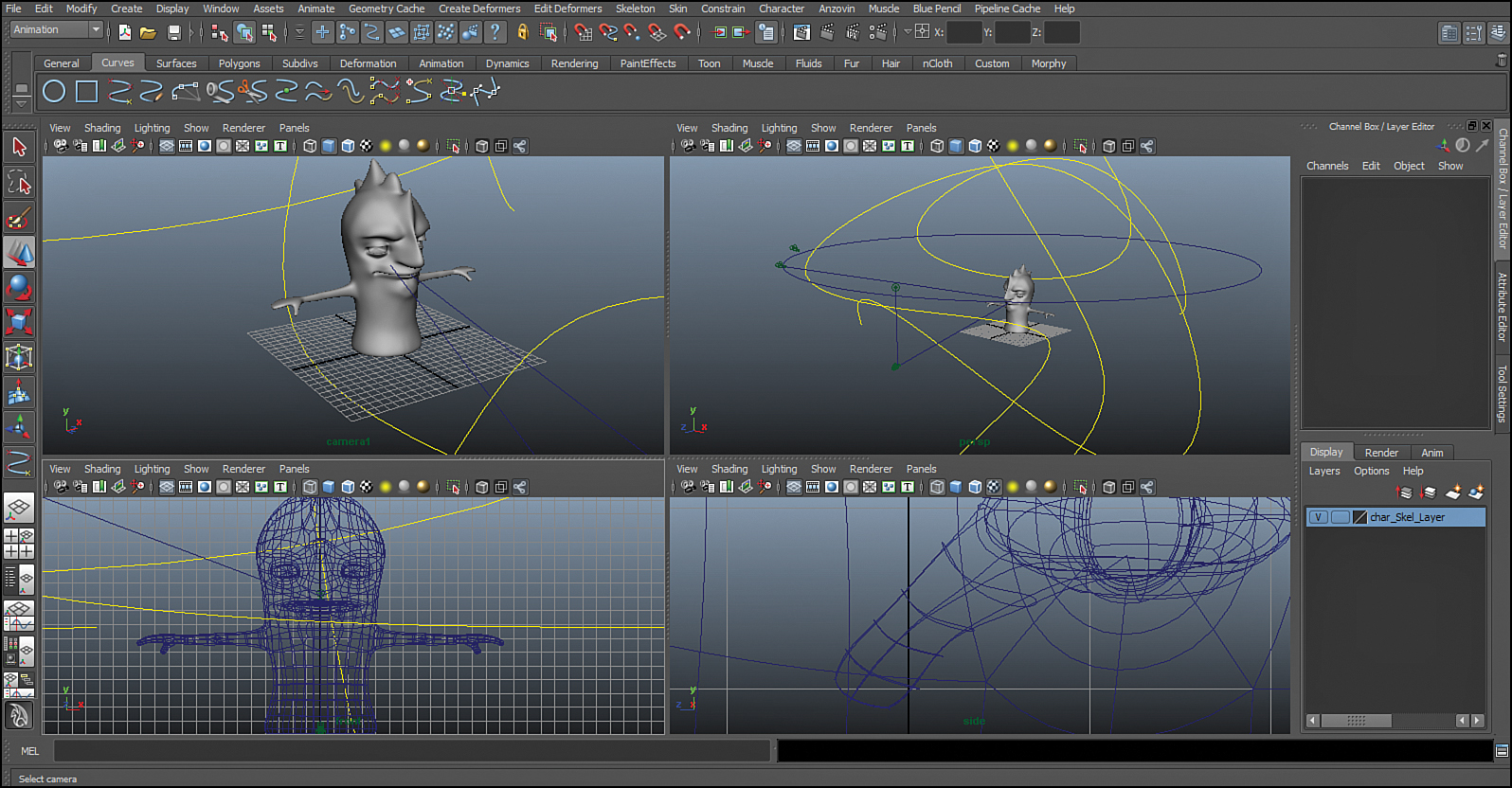Viewport: 1512px width, 788px height.
Task: Choose the Select tool arrow in the toolbox
Action: click(19, 146)
